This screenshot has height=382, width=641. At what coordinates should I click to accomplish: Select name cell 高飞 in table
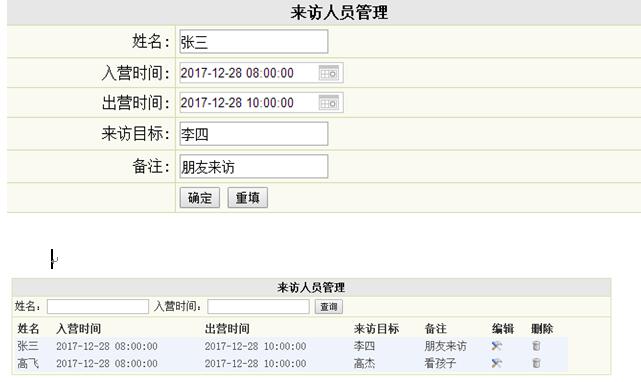coord(28,363)
